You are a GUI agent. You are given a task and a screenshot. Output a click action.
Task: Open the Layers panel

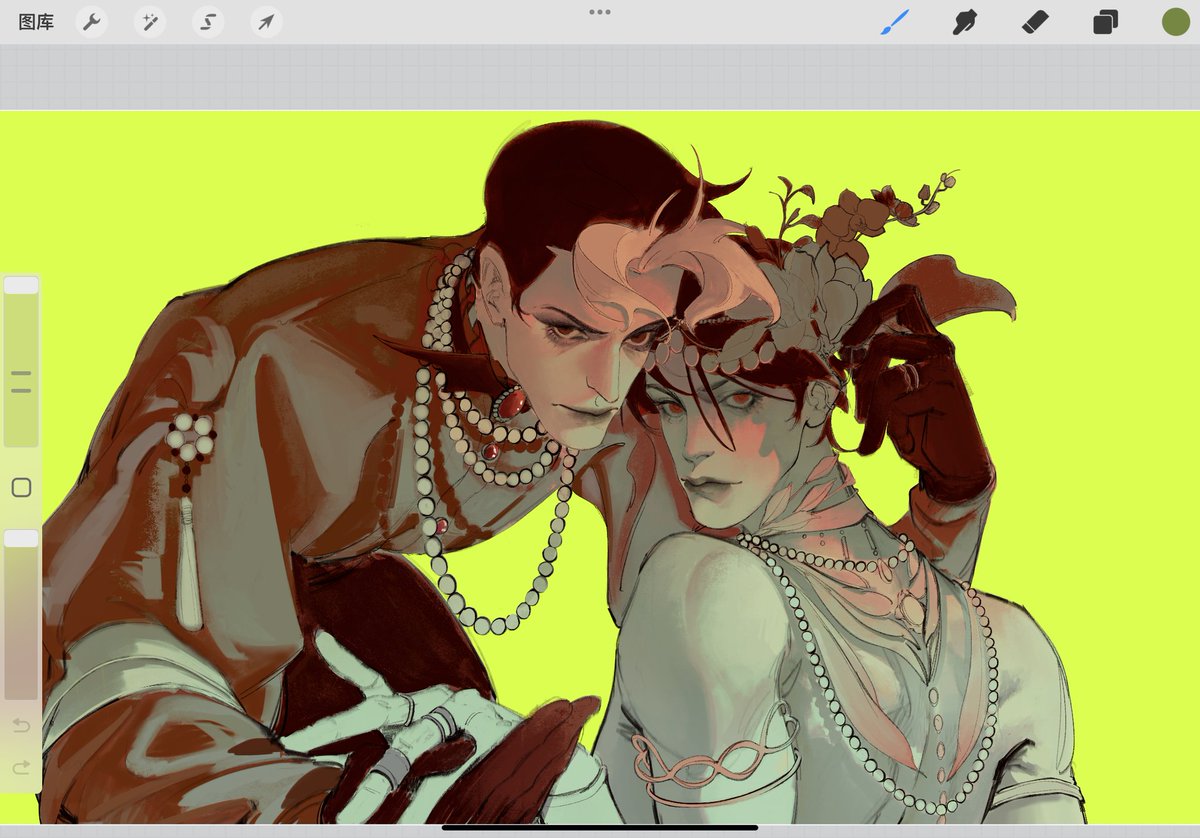click(x=1105, y=22)
